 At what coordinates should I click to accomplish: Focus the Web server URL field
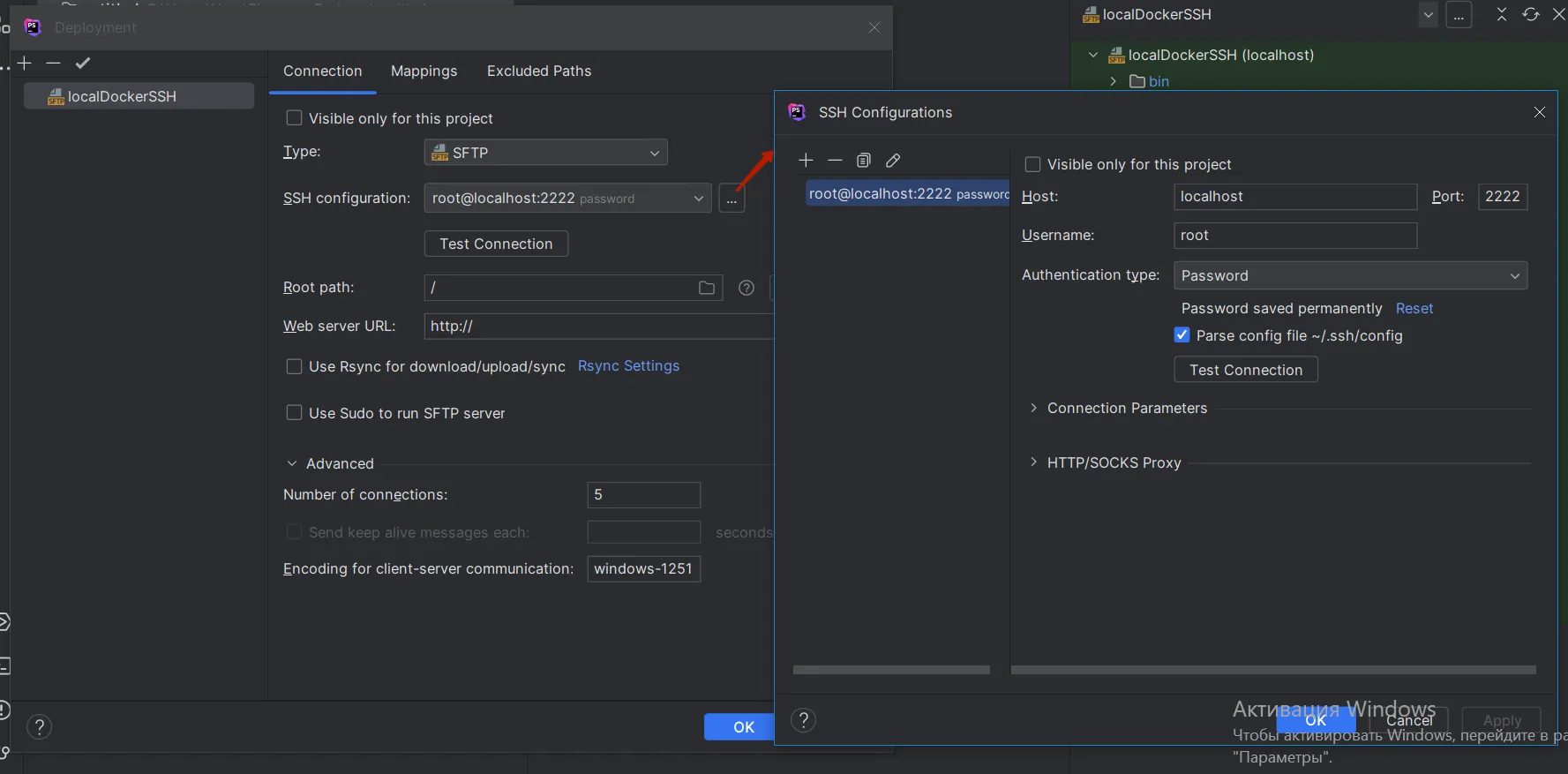coord(599,327)
